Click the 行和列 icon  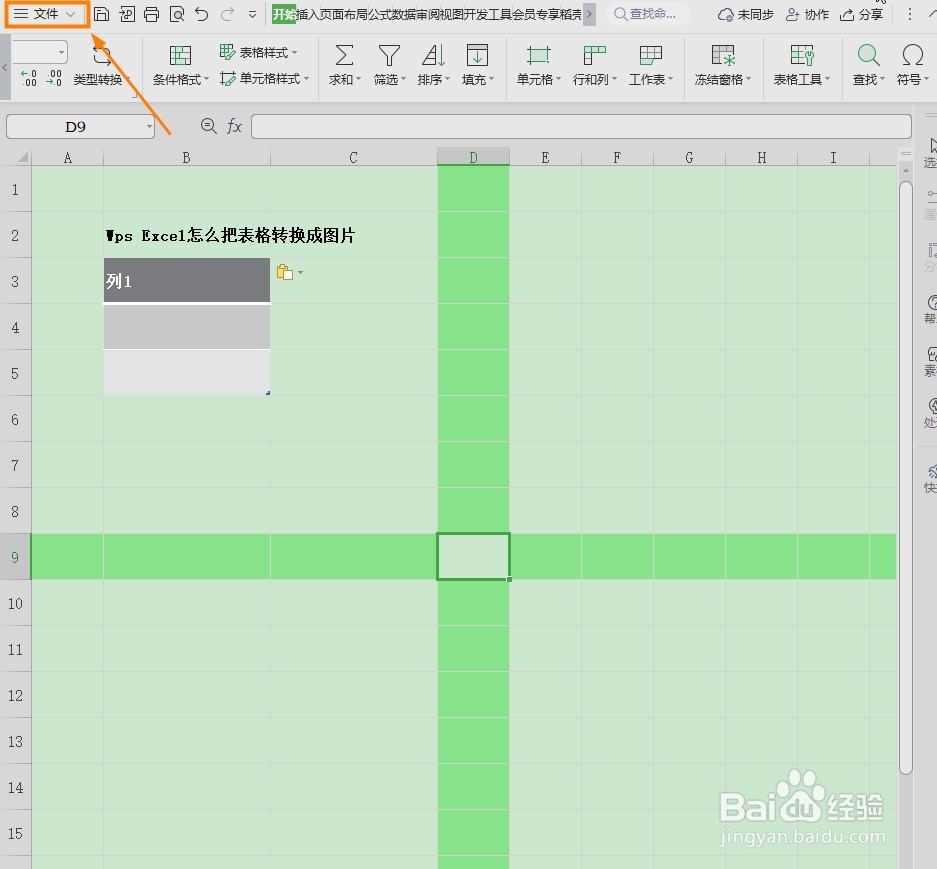(595, 55)
